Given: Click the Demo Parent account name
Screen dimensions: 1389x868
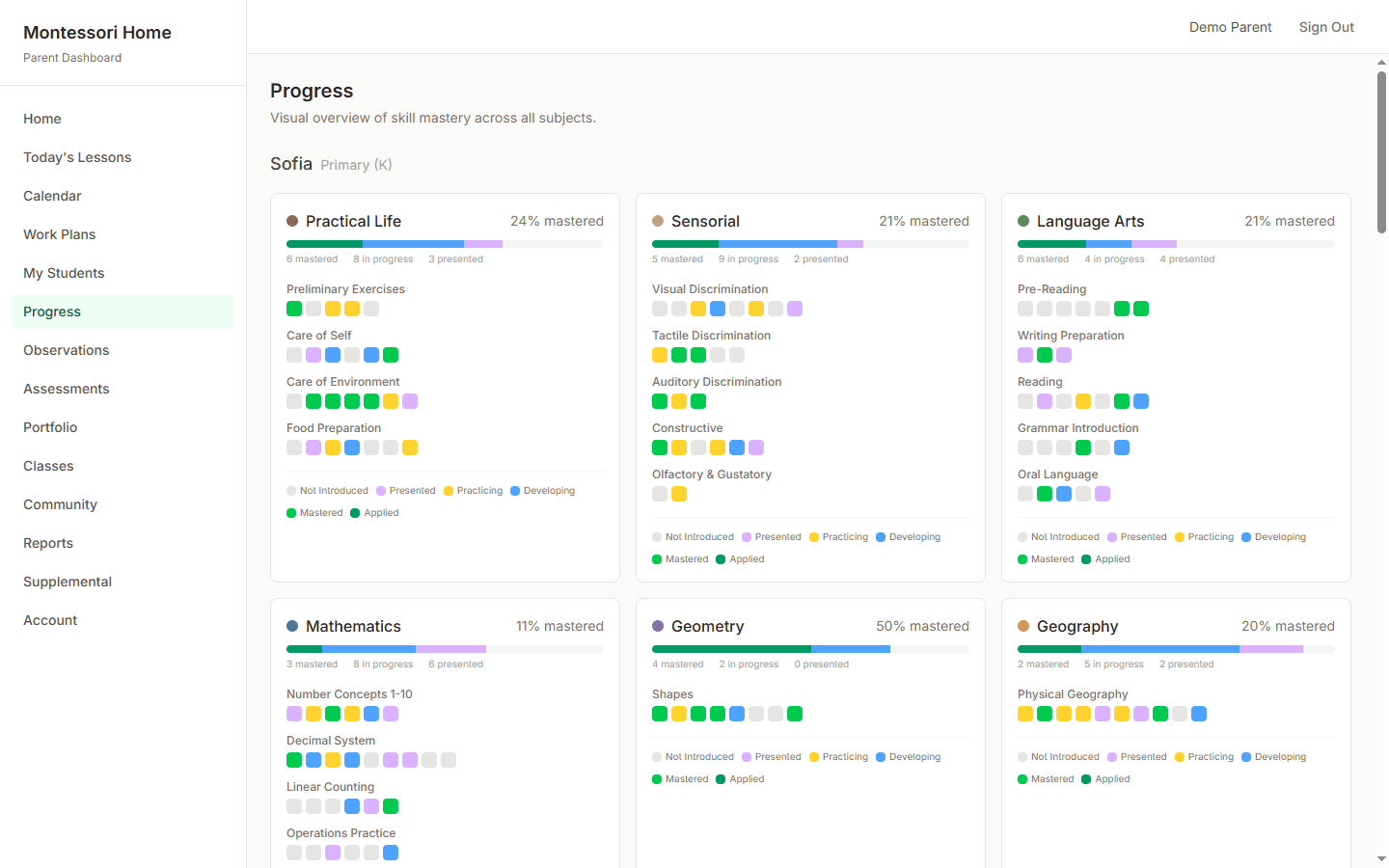Looking at the screenshot, I should click(x=1230, y=27).
